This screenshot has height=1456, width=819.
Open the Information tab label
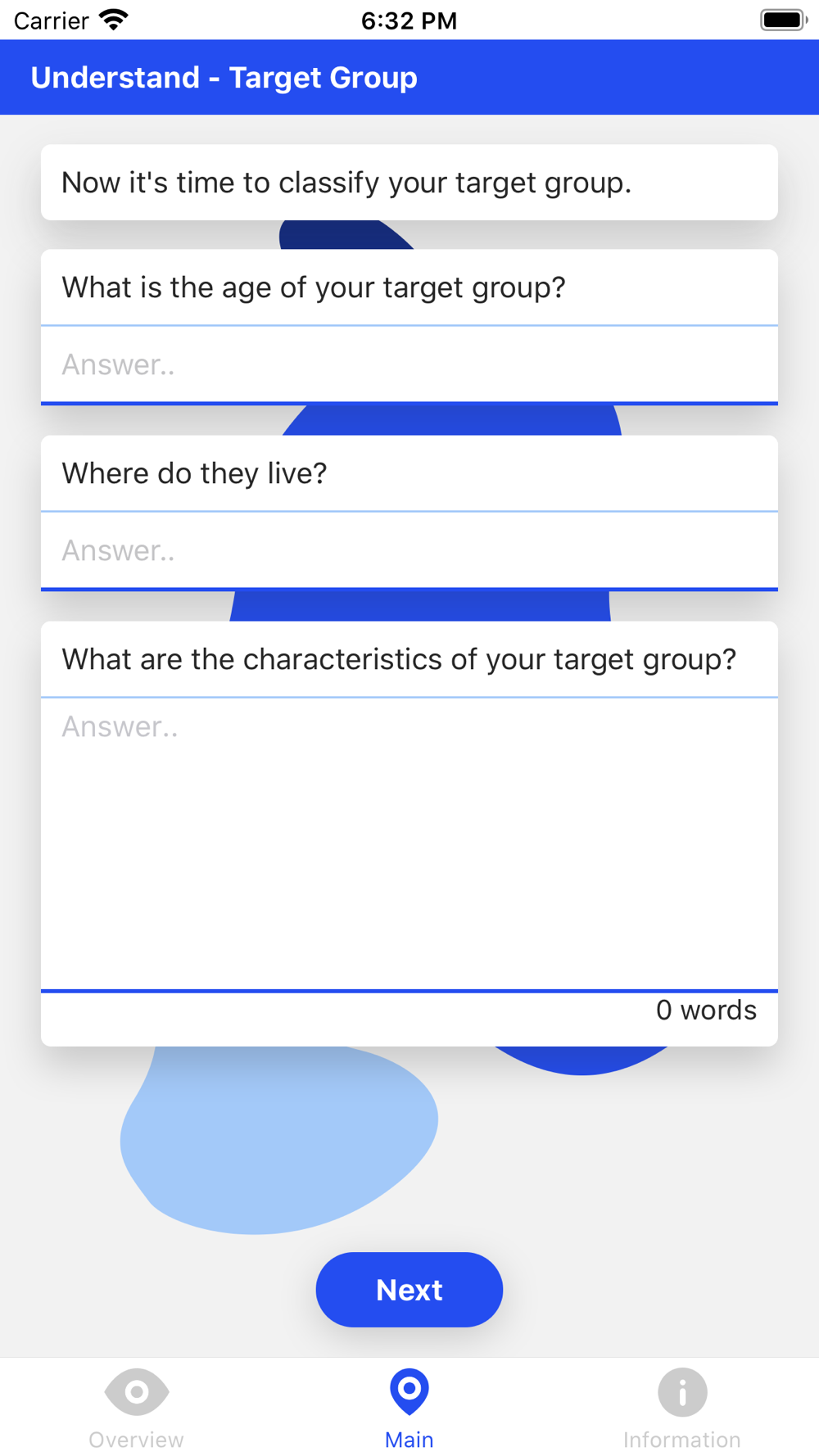[682, 1440]
